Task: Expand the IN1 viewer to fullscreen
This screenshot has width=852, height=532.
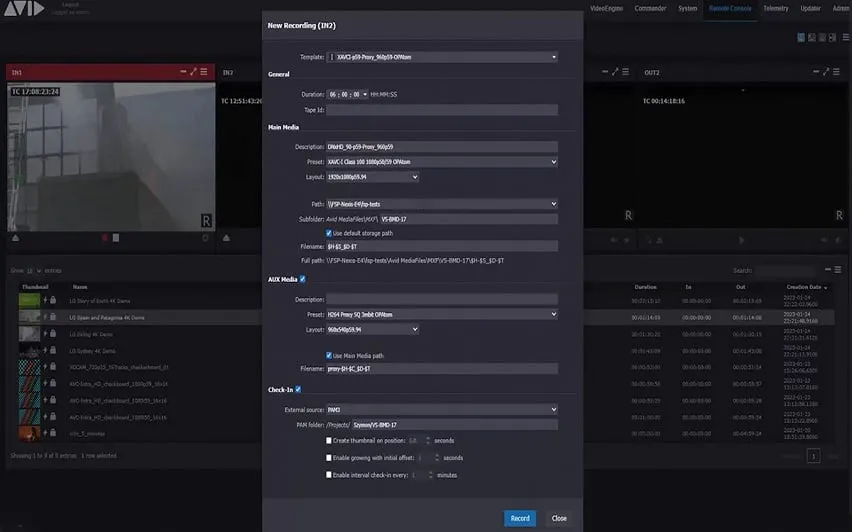Action: pos(193,72)
